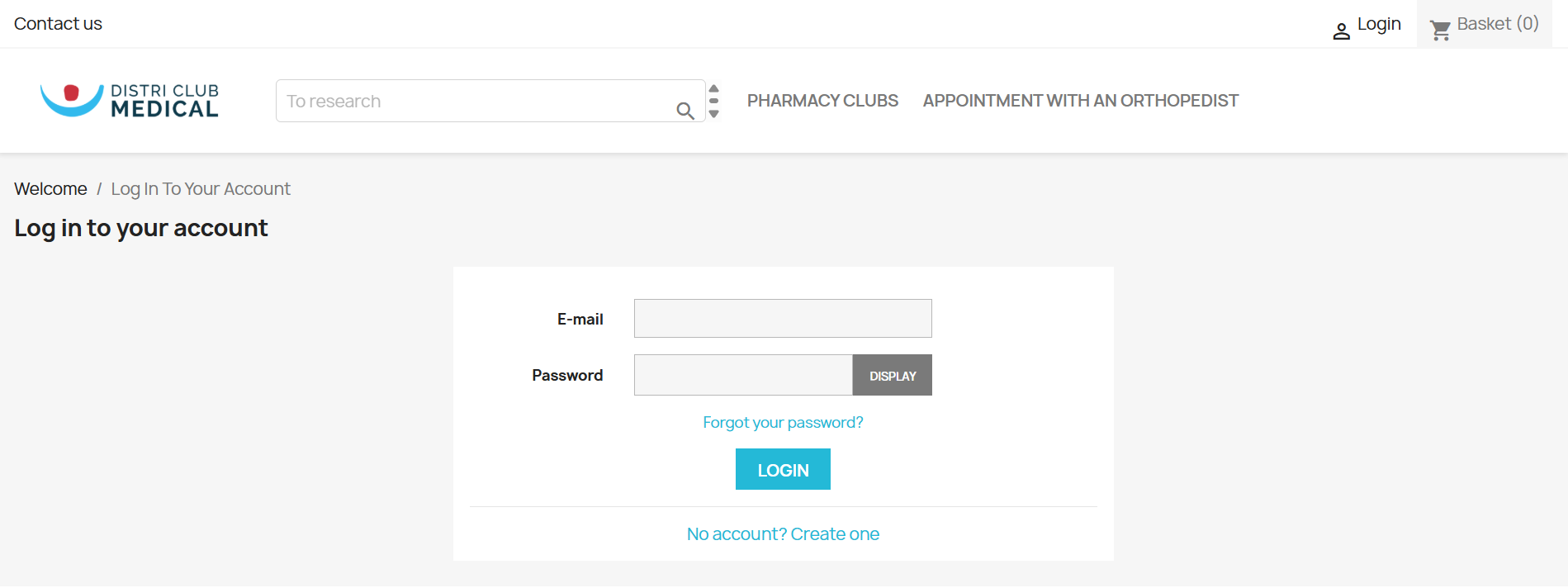This screenshot has width=1568, height=588.
Task: Toggle password visibility with DISPLAY button
Action: point(892,376)
